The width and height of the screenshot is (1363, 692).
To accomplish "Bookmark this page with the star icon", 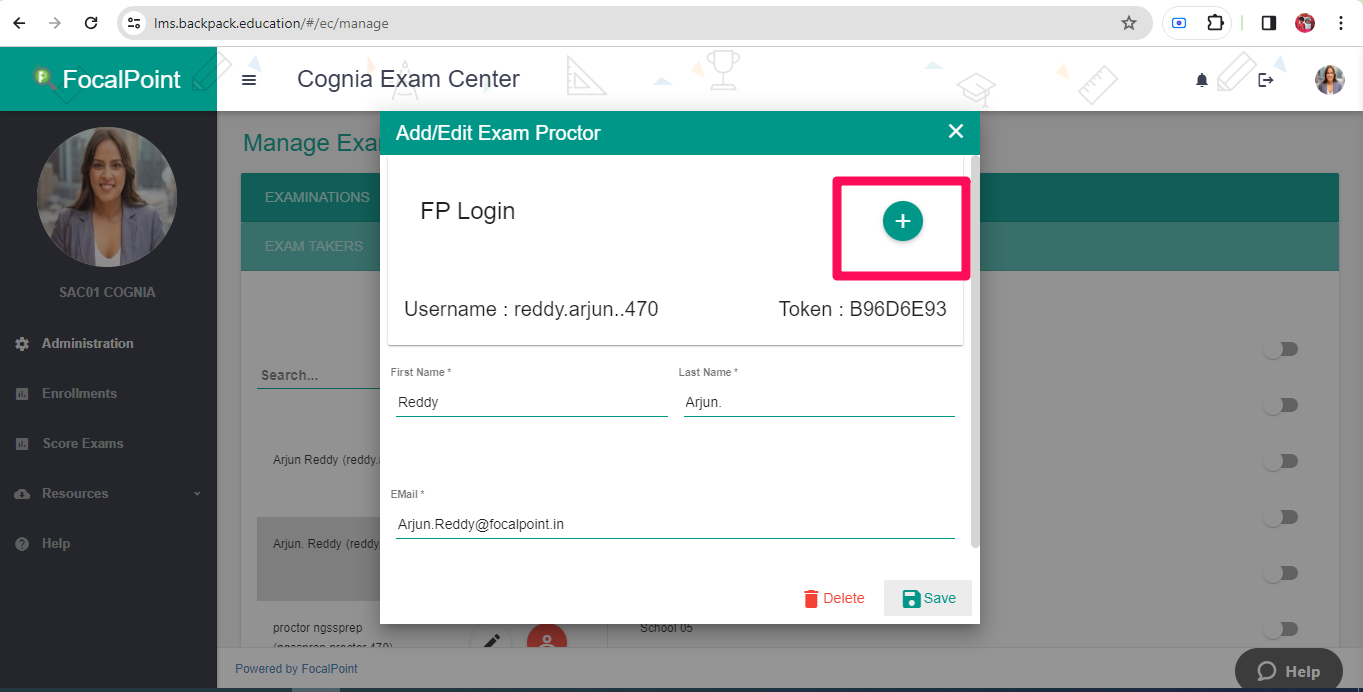I will [1129, 23].
